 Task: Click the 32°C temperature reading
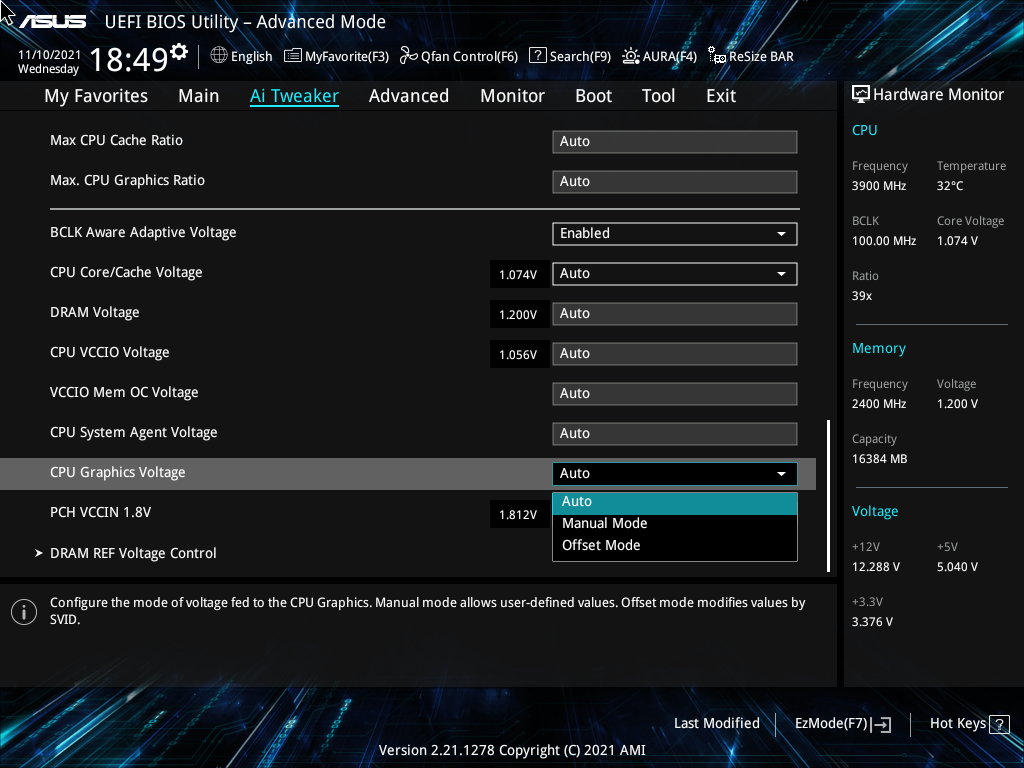(x=950, y=186)
